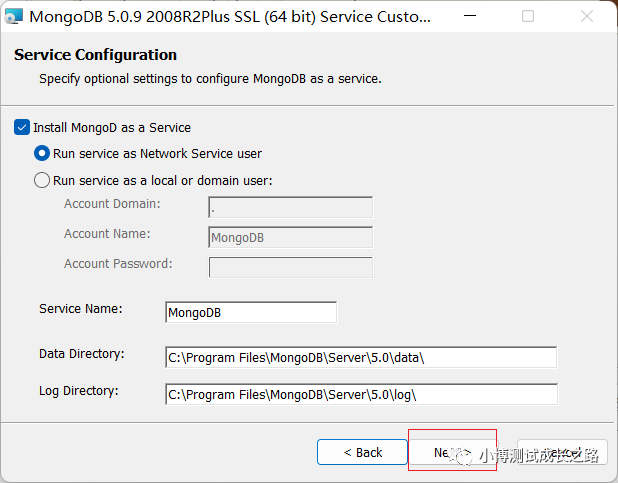
Task: Click the Account Password label
Action: pos(118,264)
